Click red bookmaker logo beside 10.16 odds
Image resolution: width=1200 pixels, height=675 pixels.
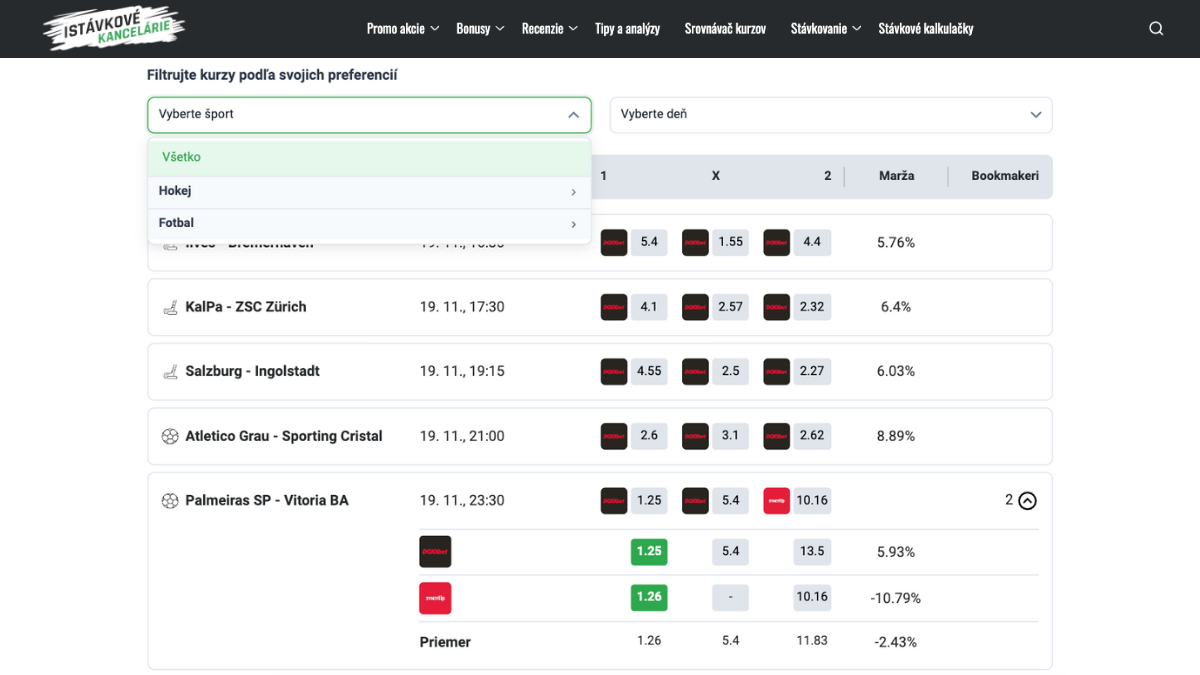click(777, 501)
